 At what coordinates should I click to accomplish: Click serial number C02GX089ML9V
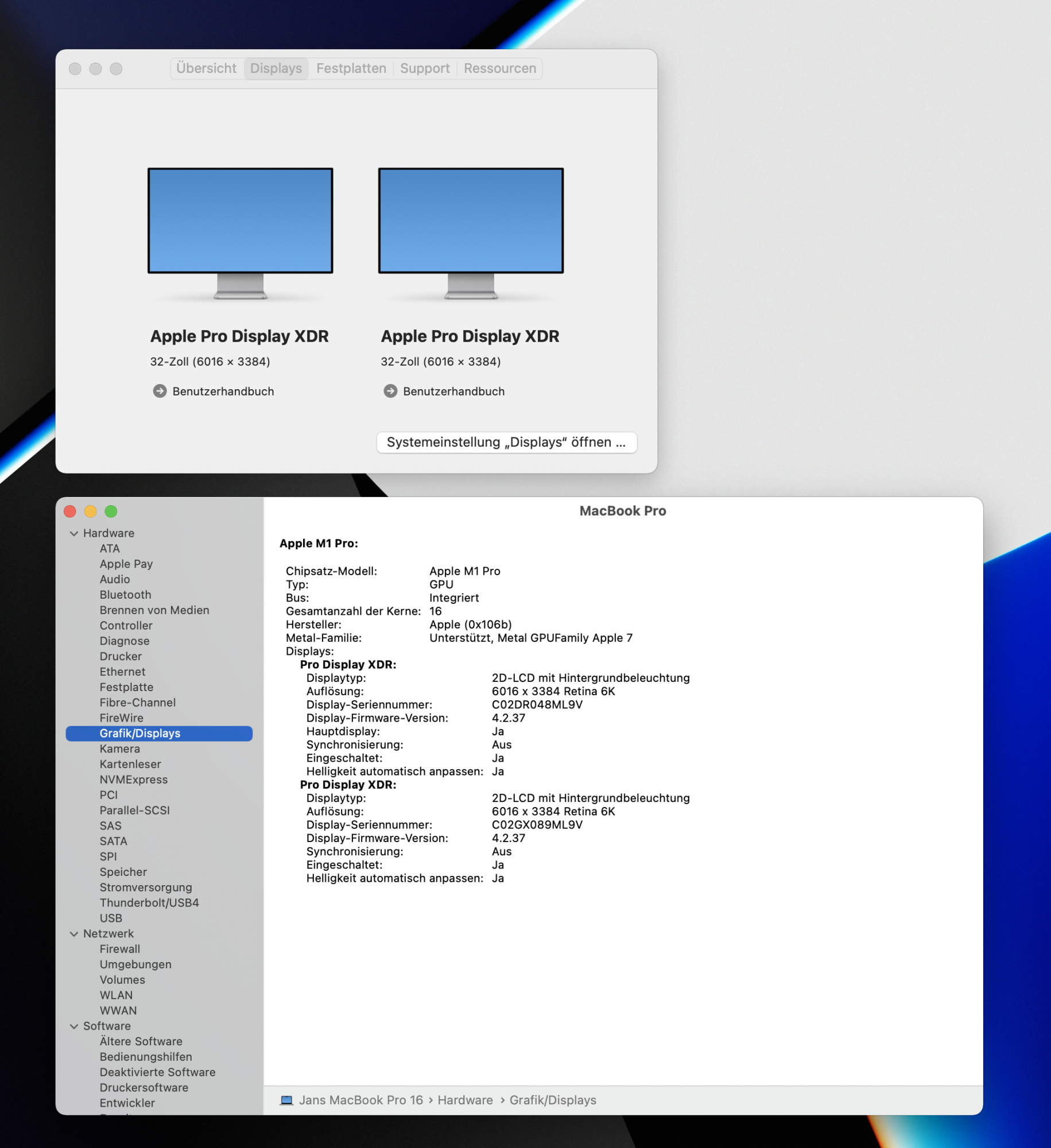[x=537, y=825]
